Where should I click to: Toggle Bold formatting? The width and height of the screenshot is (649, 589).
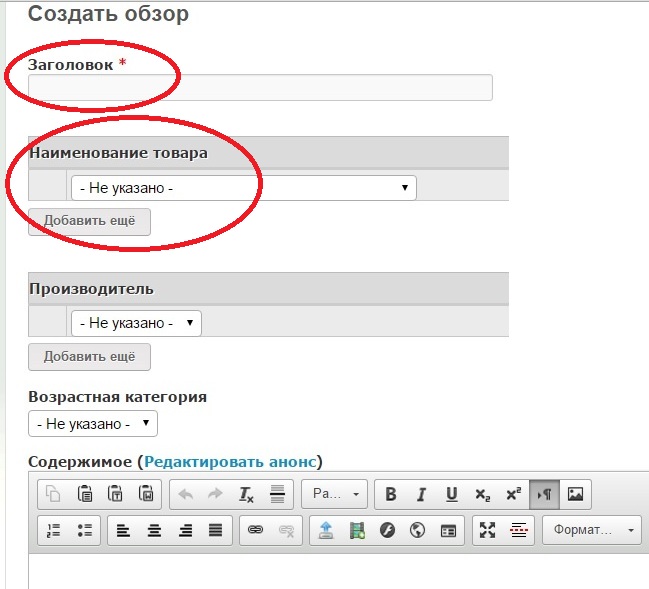coord(390,494)
